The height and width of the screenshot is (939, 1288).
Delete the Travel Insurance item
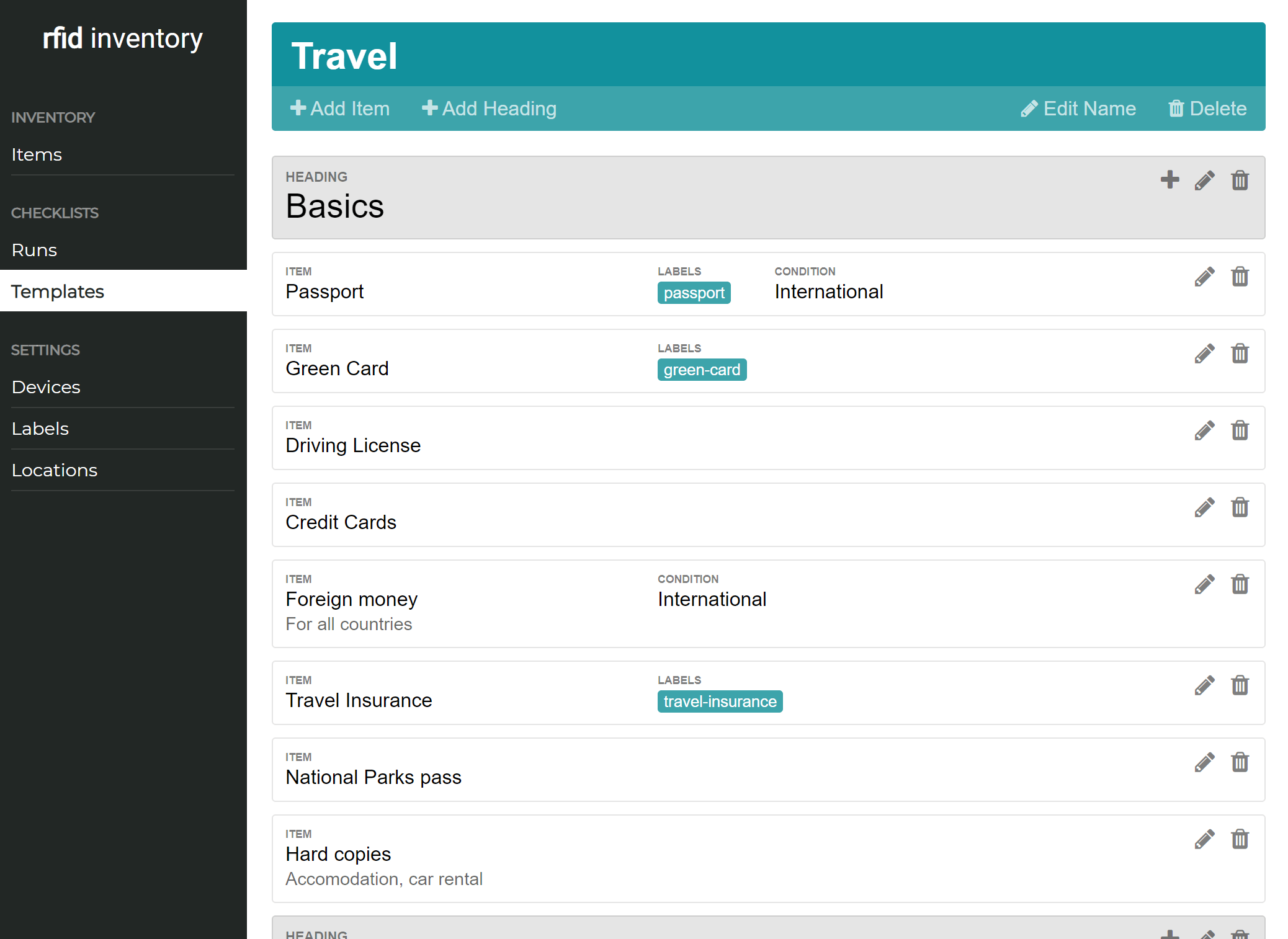pos(1240,685)
